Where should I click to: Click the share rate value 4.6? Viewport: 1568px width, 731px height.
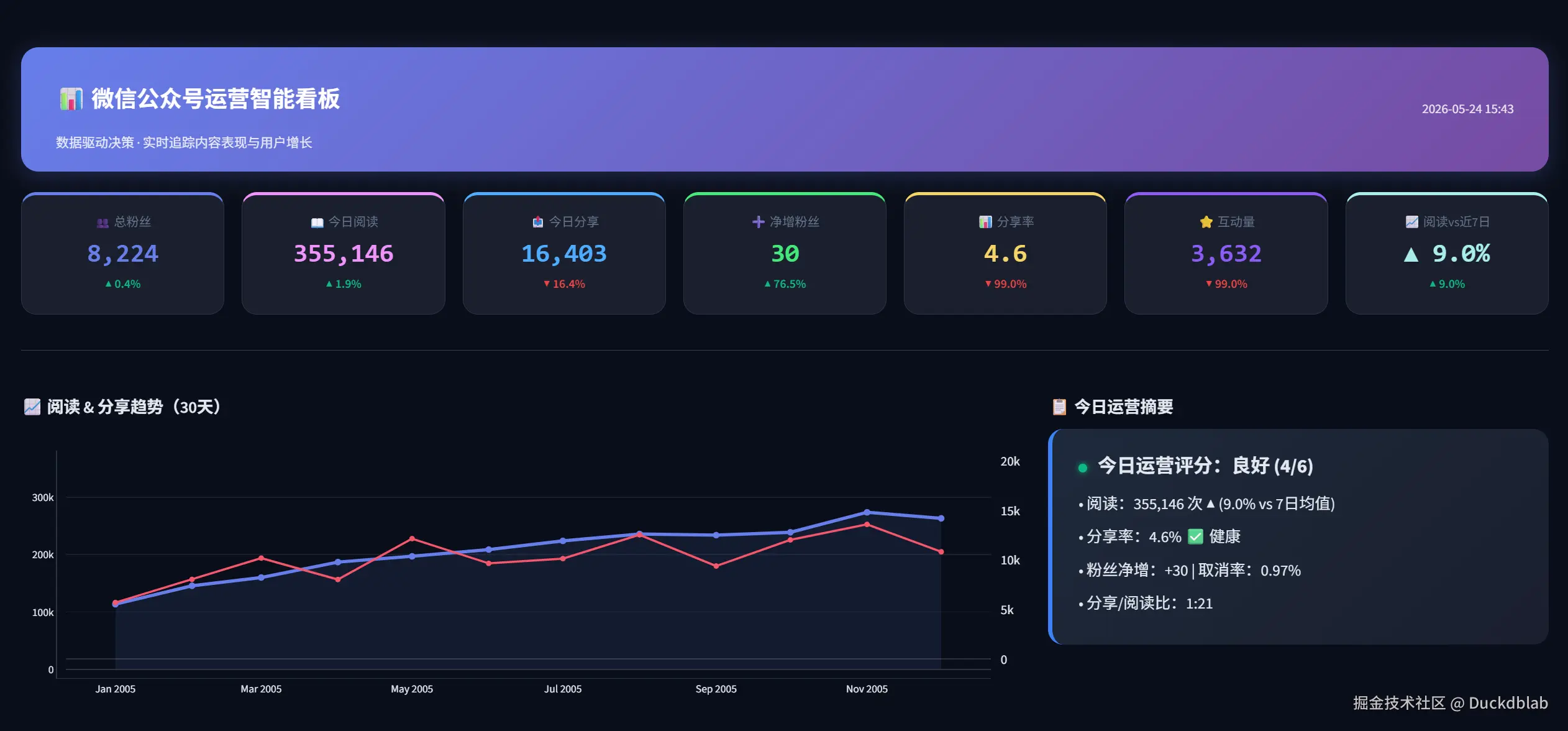point(1005,254)
